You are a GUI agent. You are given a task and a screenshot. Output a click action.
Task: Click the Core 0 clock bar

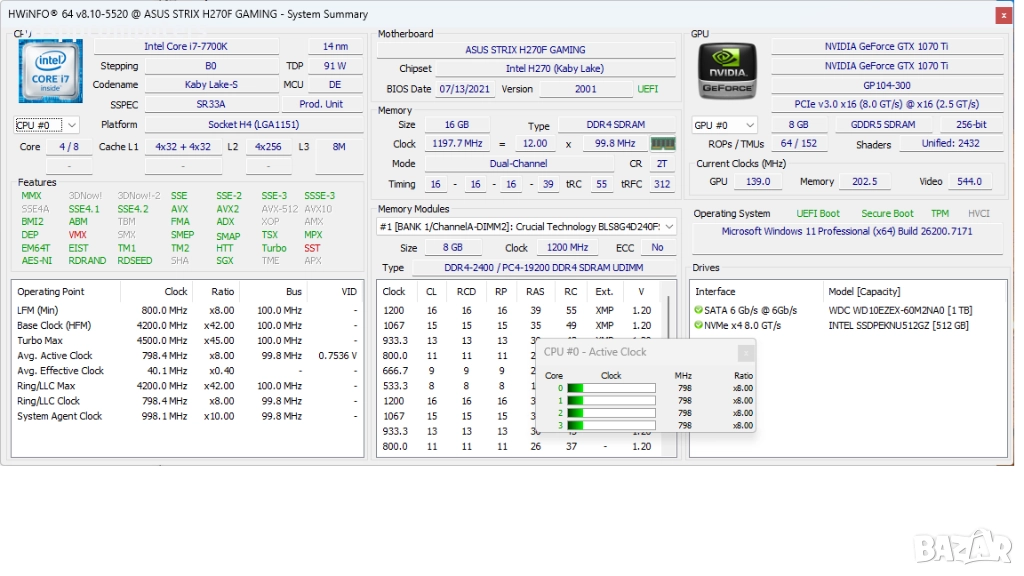click(x=611, y=388)
